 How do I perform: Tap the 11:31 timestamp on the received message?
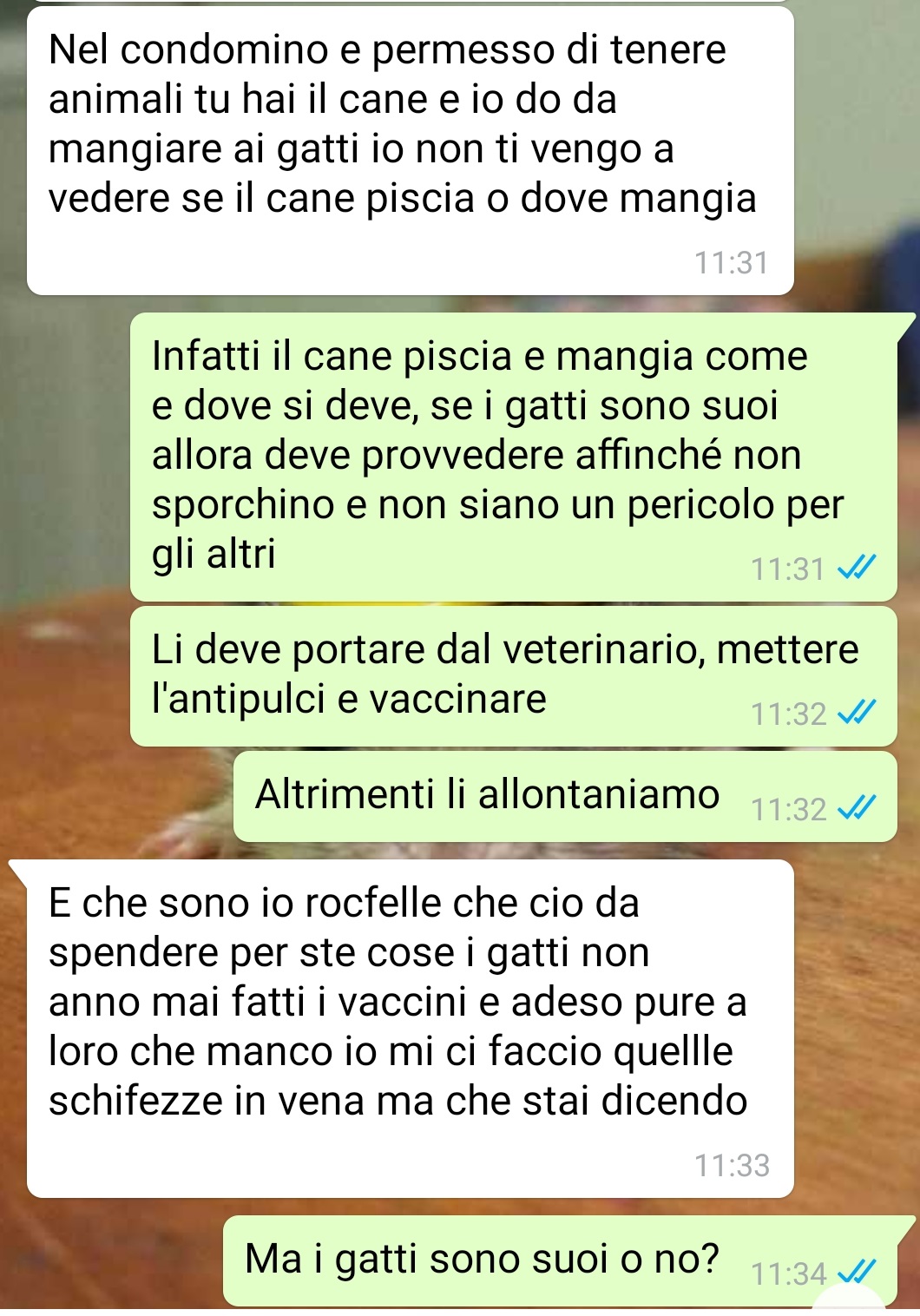pyautogui.click(x=732, y=262)
